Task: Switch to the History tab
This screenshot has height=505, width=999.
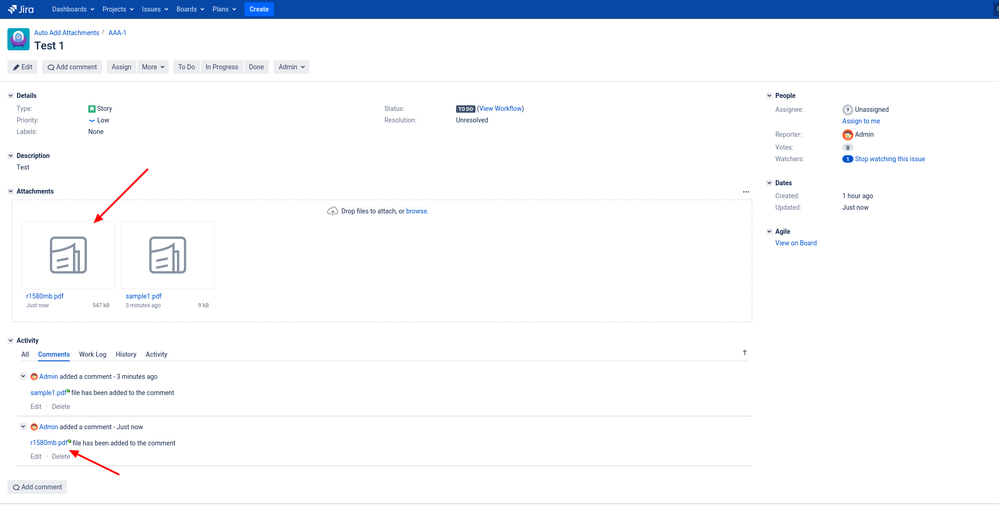Action: (x=126, y=354)
